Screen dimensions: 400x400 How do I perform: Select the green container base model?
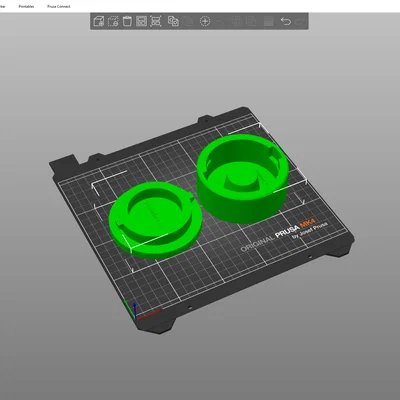pos(243,178)
